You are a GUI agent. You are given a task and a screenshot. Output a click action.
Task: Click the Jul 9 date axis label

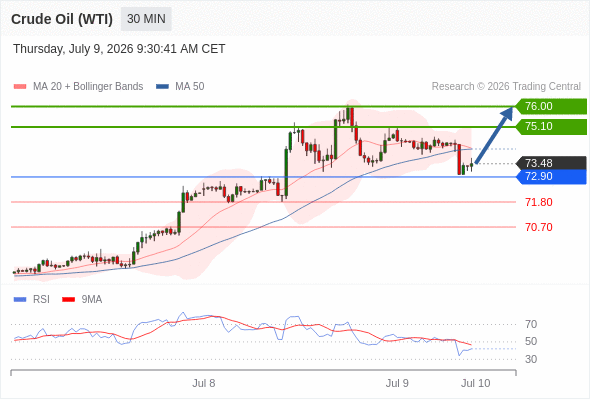397,383
